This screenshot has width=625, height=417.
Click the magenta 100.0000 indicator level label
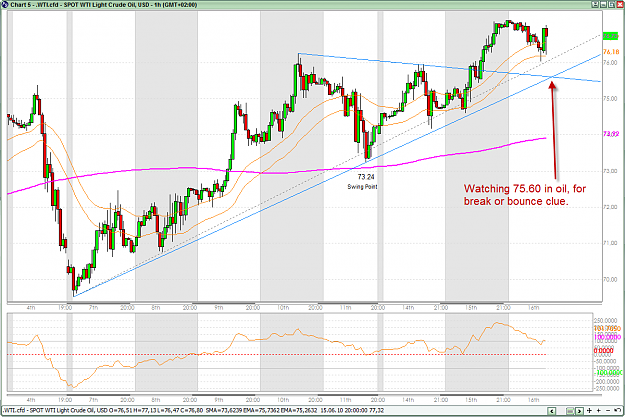tap(607, 337)
